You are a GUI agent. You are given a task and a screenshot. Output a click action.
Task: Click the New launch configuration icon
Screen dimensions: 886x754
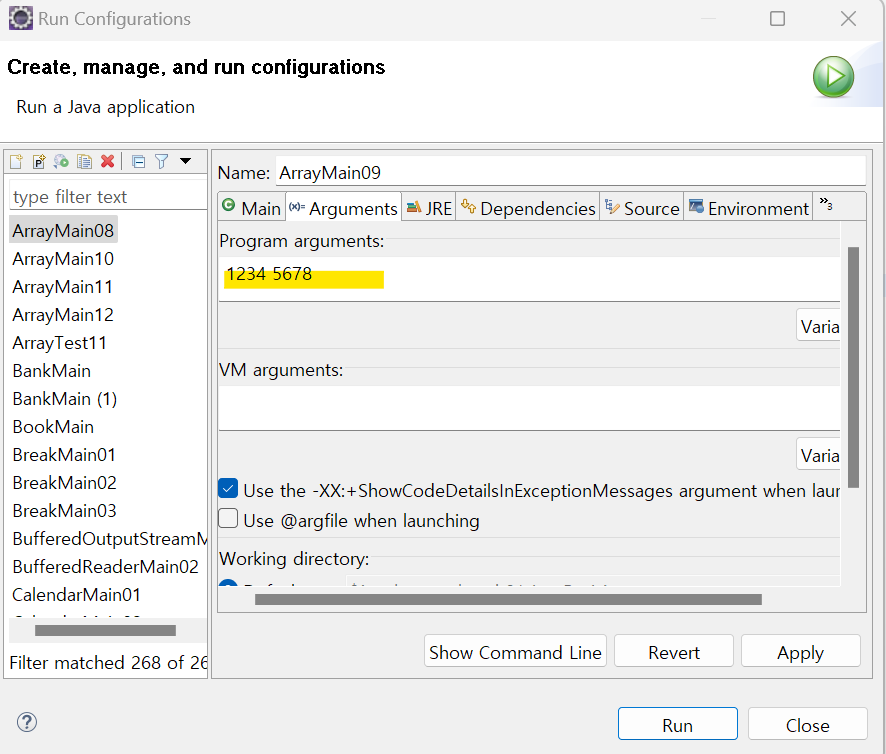[x=16, y=162]
